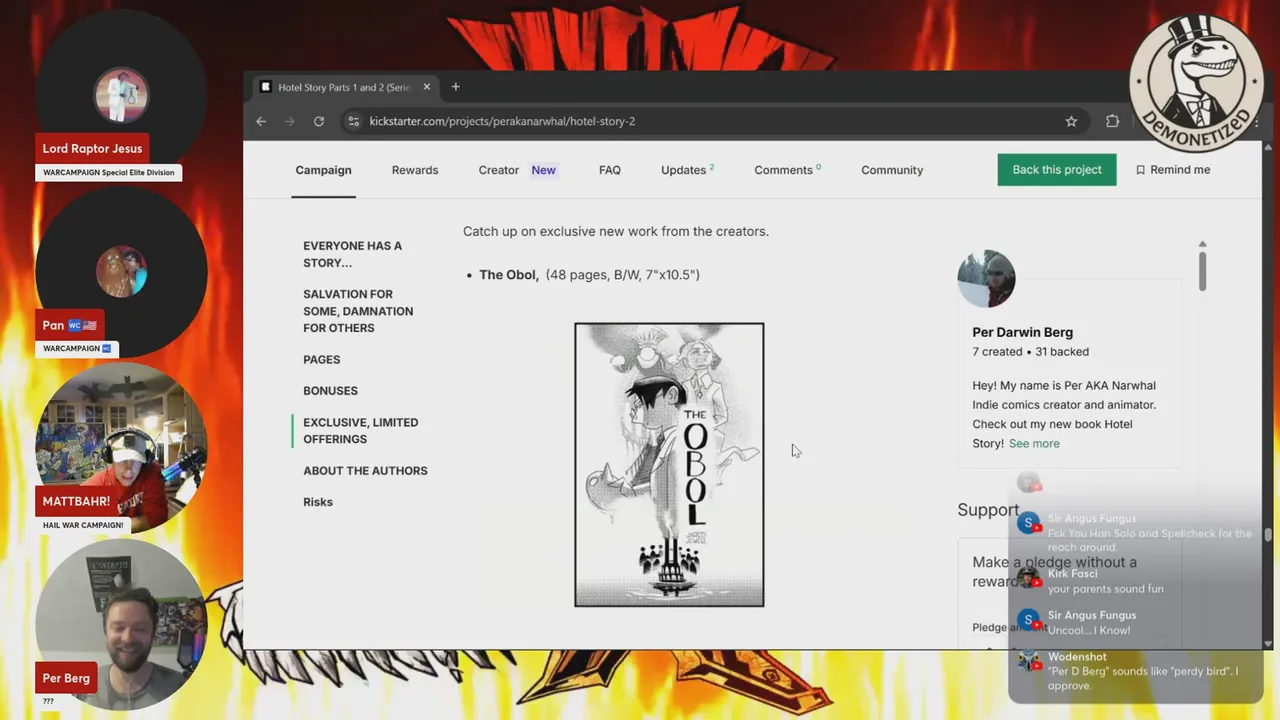Reload the Kickstarter page
1280x720 pixels.
click(319, 121)
